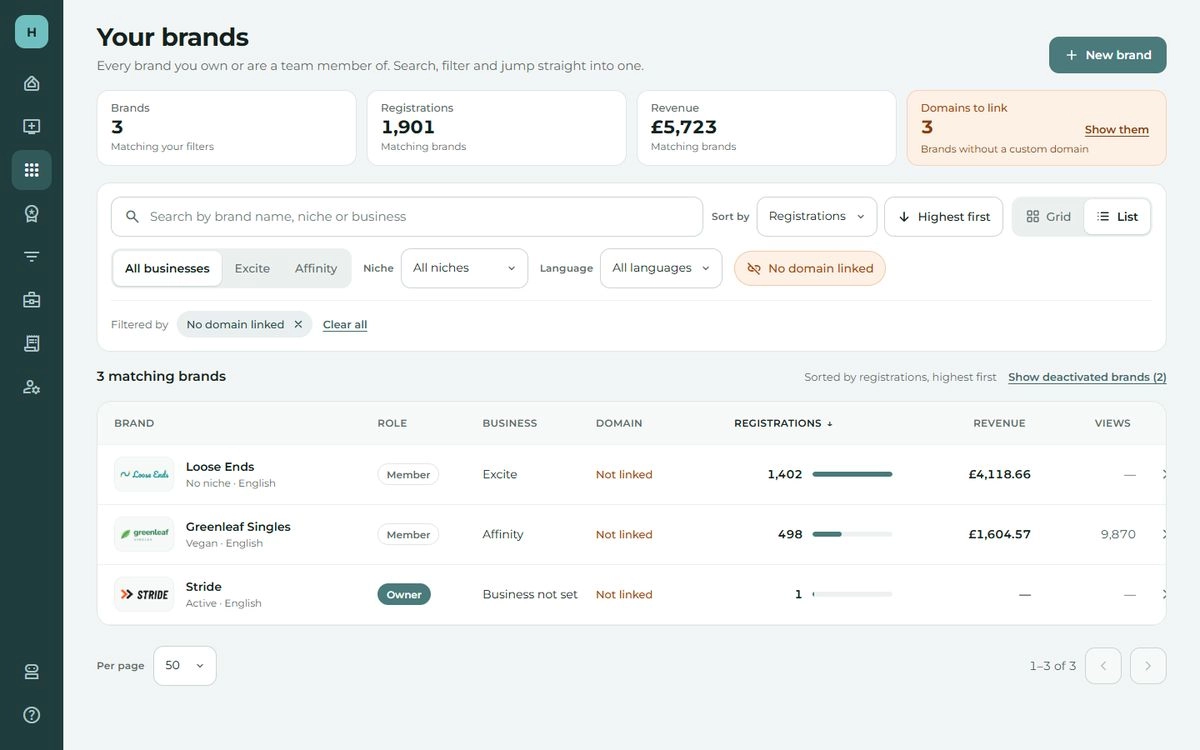
Task: Click the Brands summary card
Action: 227,128
